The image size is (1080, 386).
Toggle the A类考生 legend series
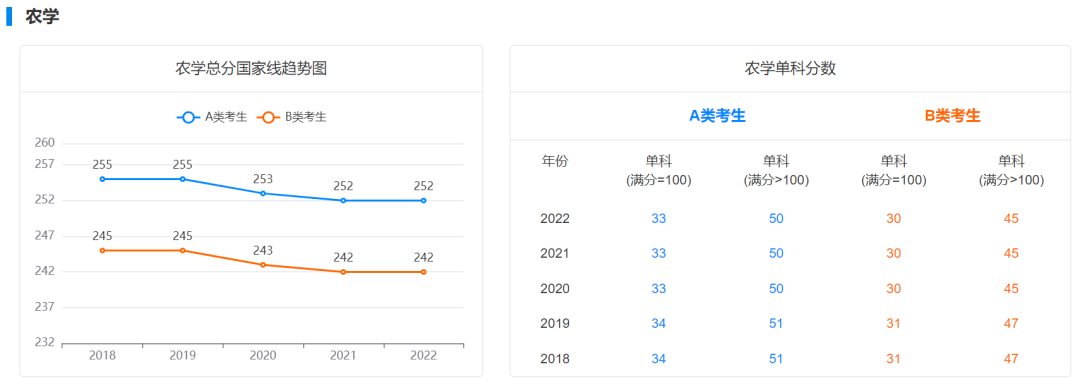[x=212, y=117]
